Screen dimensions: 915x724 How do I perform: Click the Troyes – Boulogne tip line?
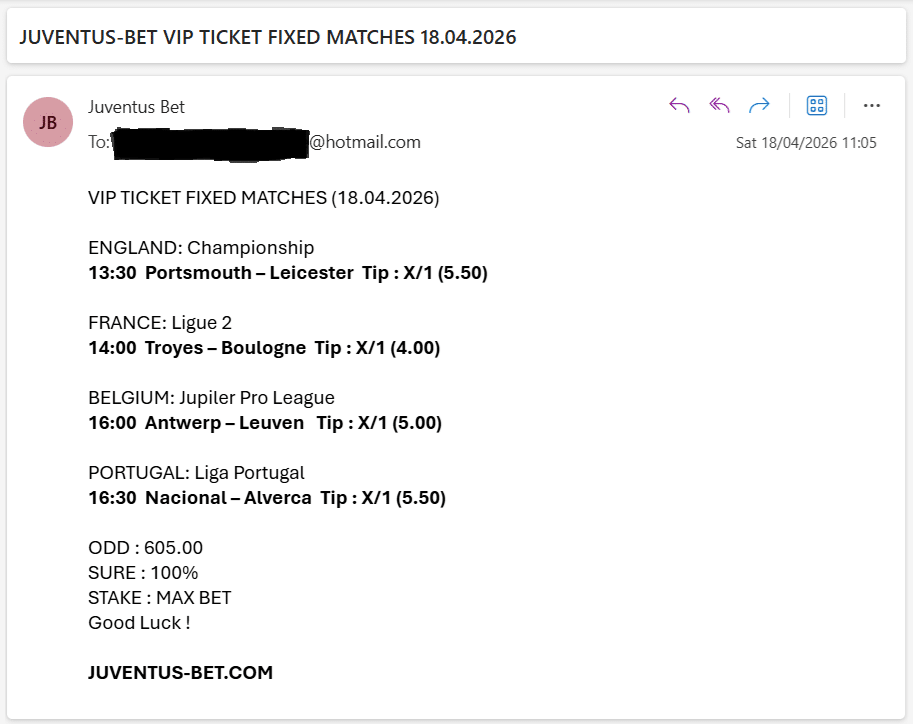264,348
